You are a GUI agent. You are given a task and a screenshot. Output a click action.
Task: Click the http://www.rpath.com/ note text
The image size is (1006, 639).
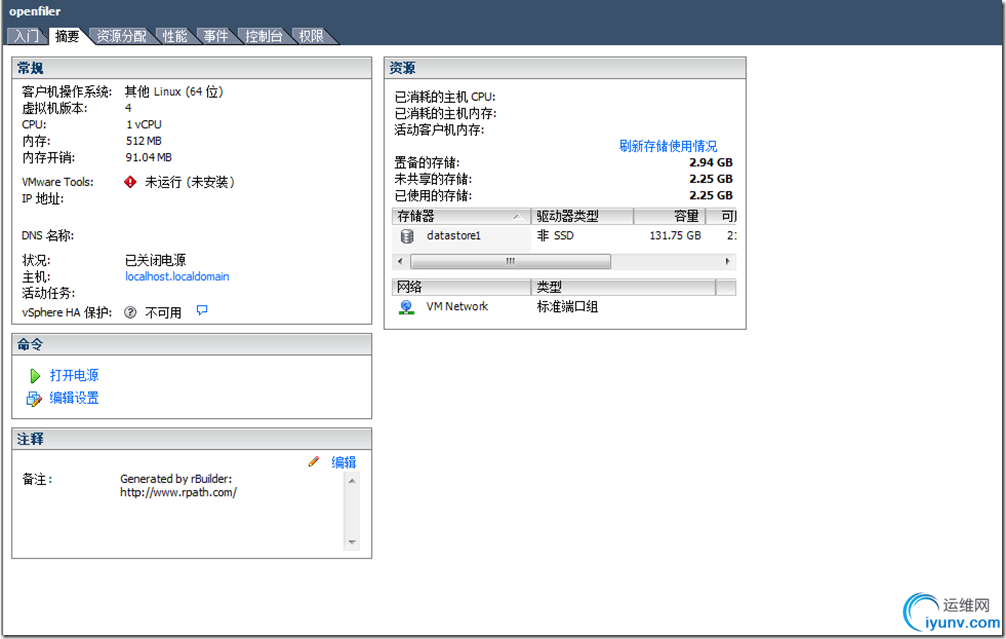[178, 493]
